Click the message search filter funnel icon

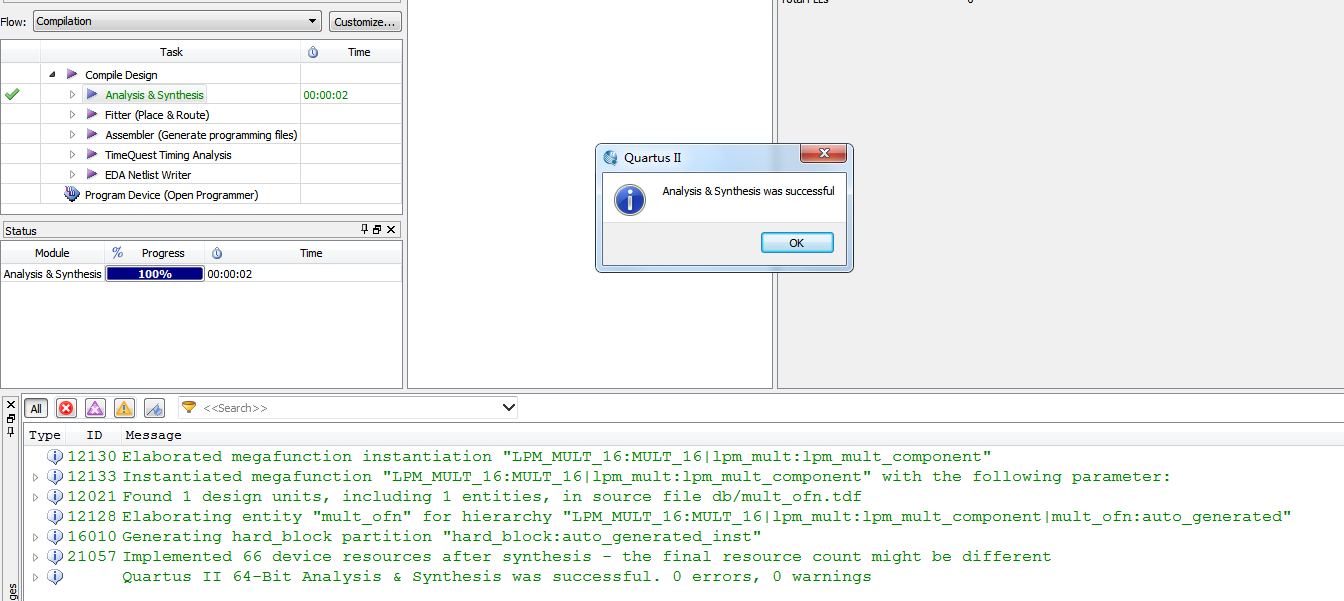tap(189, 407)
